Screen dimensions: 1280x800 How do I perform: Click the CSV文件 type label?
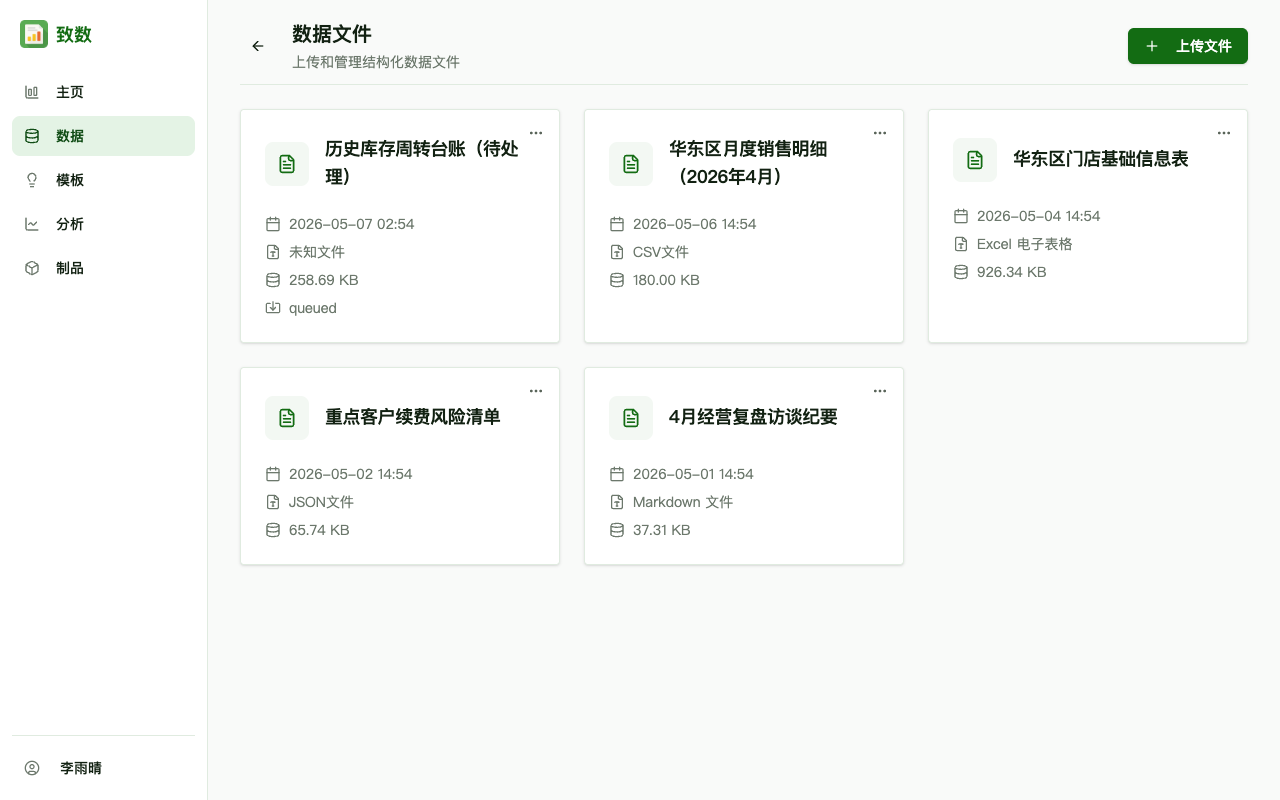click(x=661, y=252)
